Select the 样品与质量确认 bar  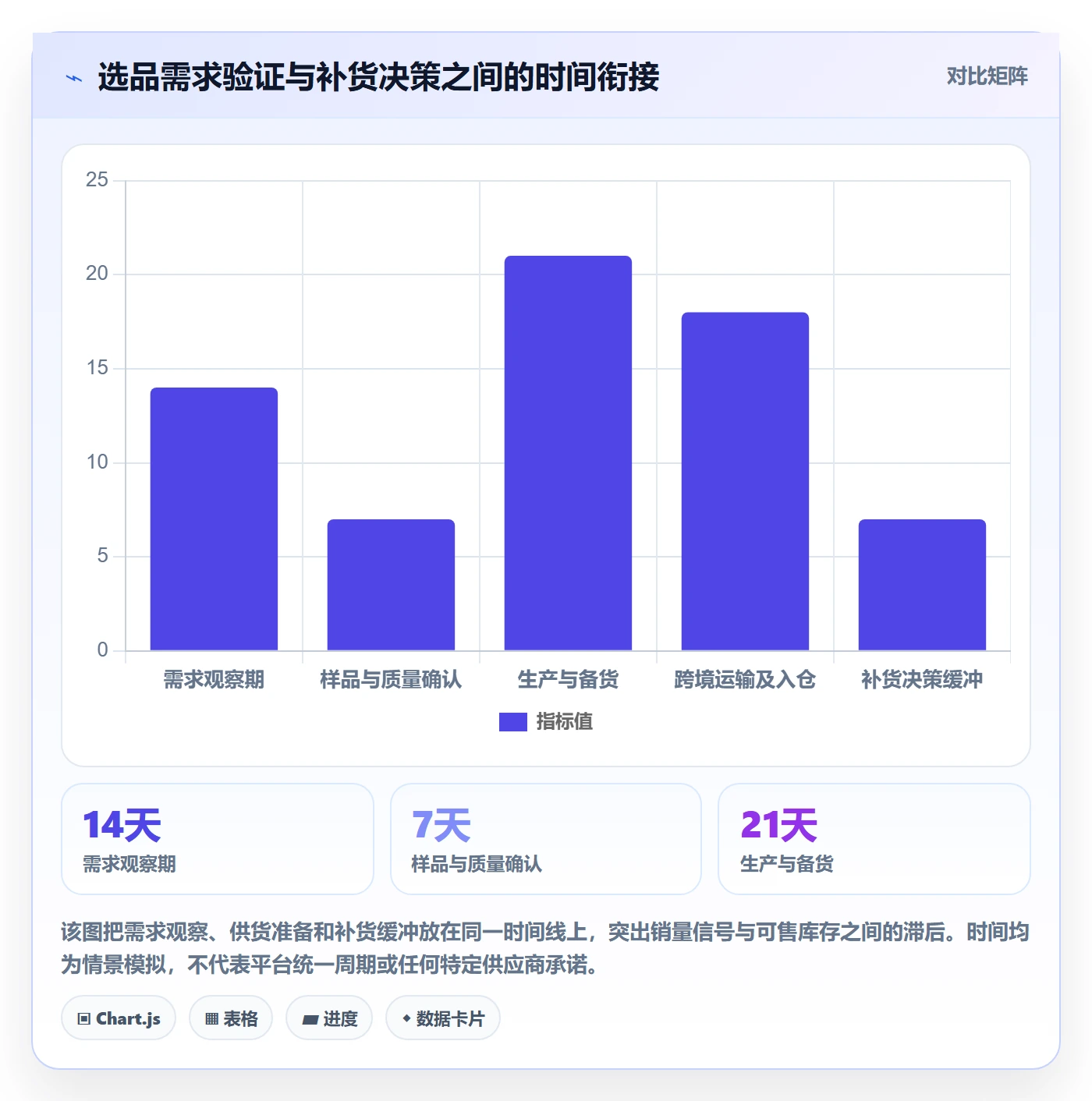click(391, 585)
